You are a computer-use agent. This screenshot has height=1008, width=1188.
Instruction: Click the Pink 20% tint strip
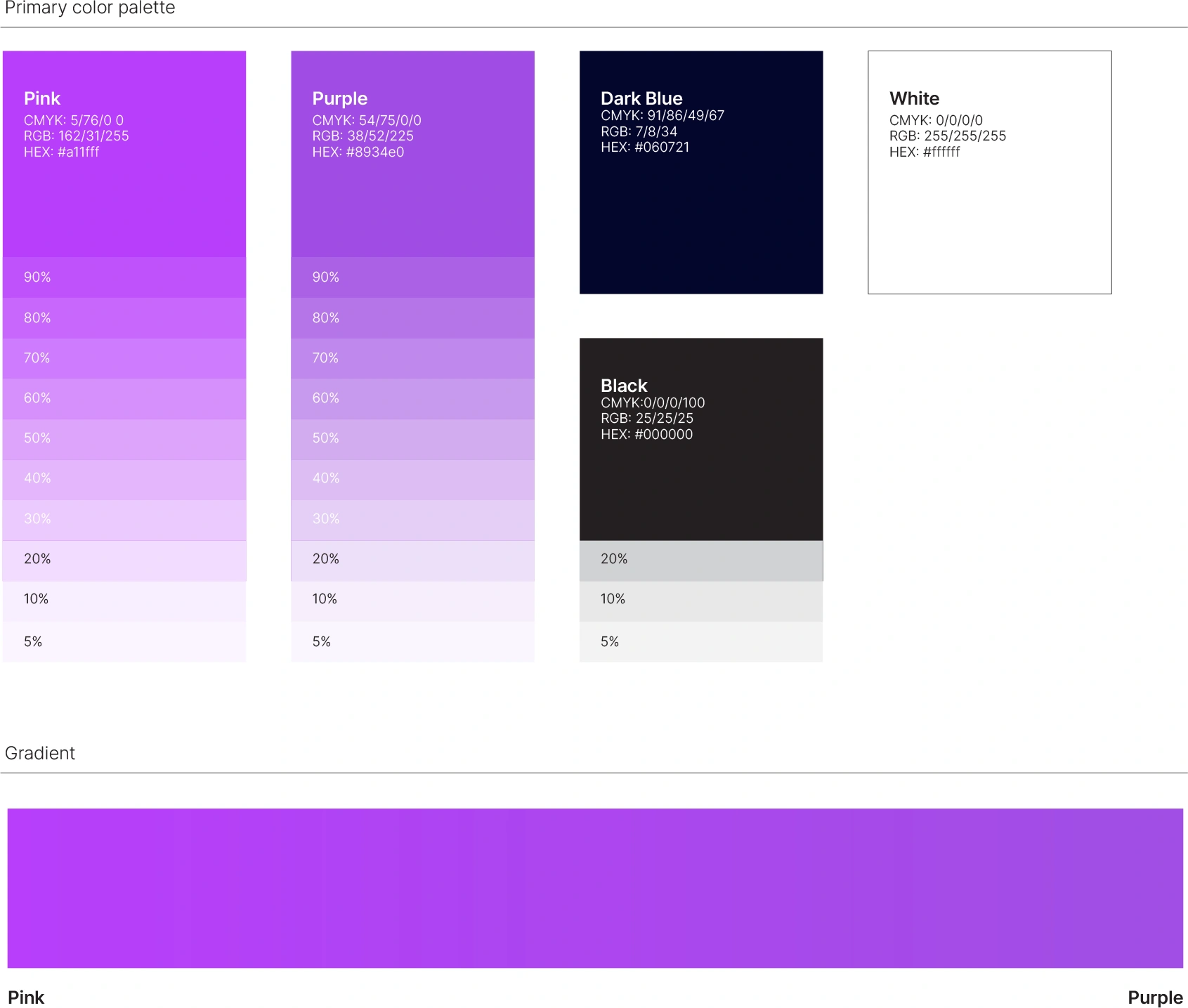[124, 561]
